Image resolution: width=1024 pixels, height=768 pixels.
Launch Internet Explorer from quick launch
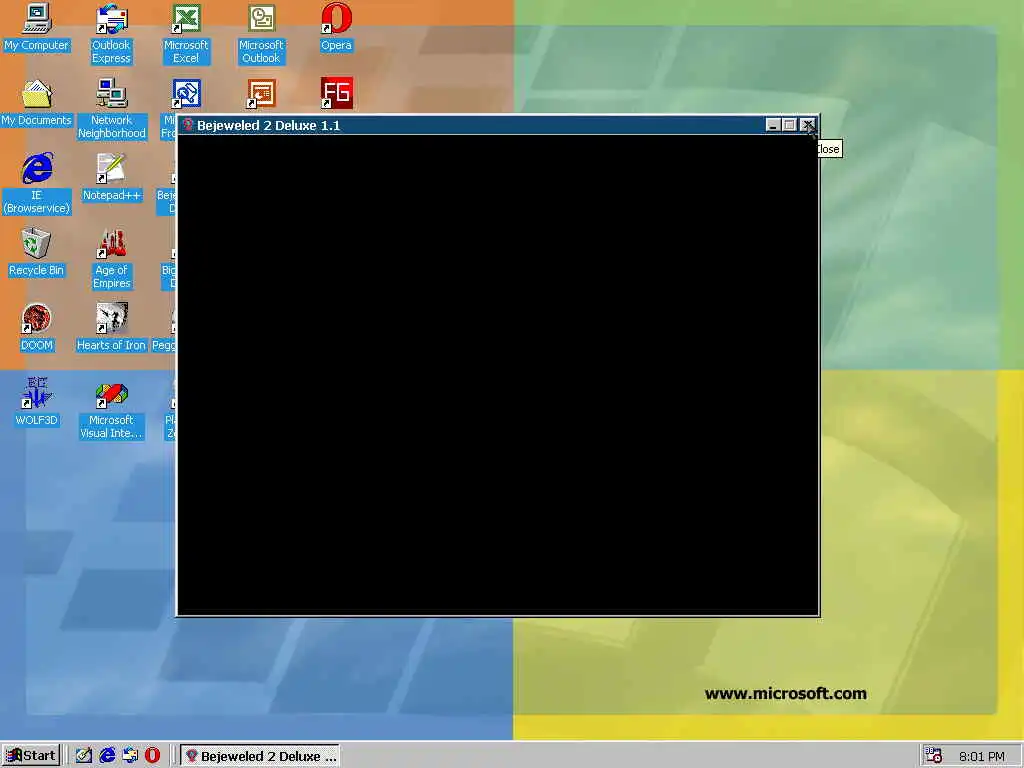pyautogui.click(x=107, y=756)
